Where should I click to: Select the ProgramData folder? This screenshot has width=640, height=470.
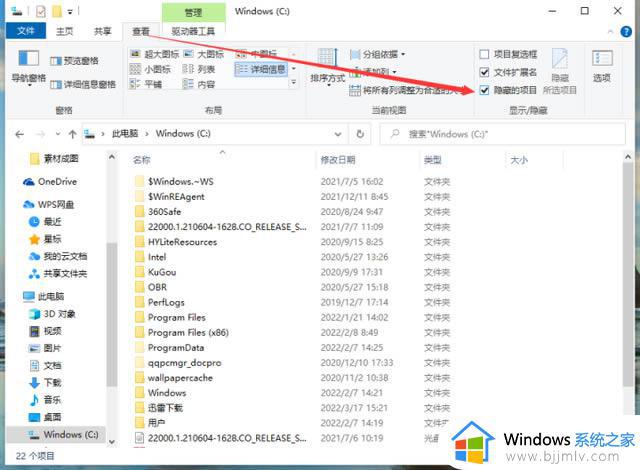(x=176, y=347)
